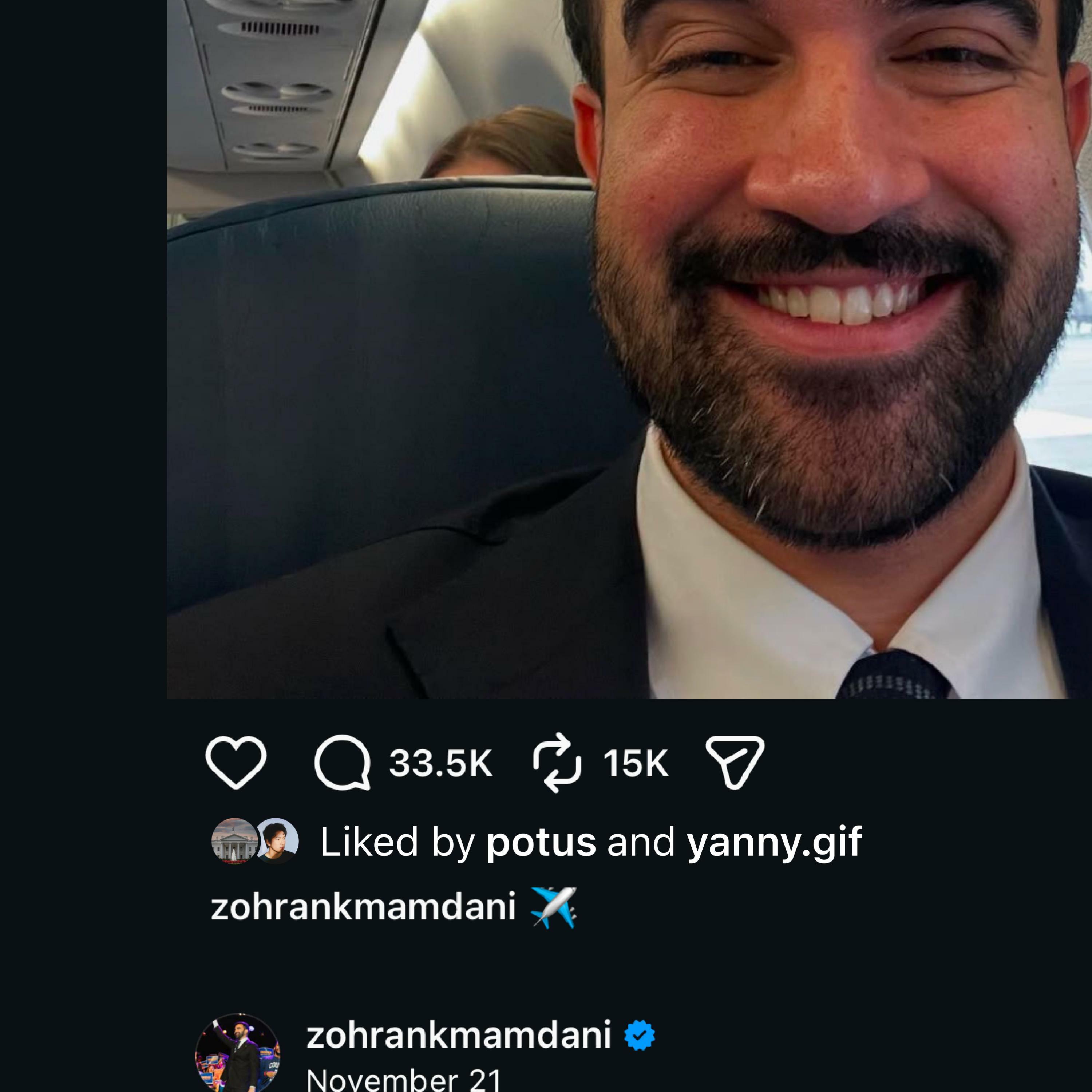The height and width of the screenshot is (1092, 1092).
Task: Click the 15K reposts count
Action: click(x=636, y=763)
